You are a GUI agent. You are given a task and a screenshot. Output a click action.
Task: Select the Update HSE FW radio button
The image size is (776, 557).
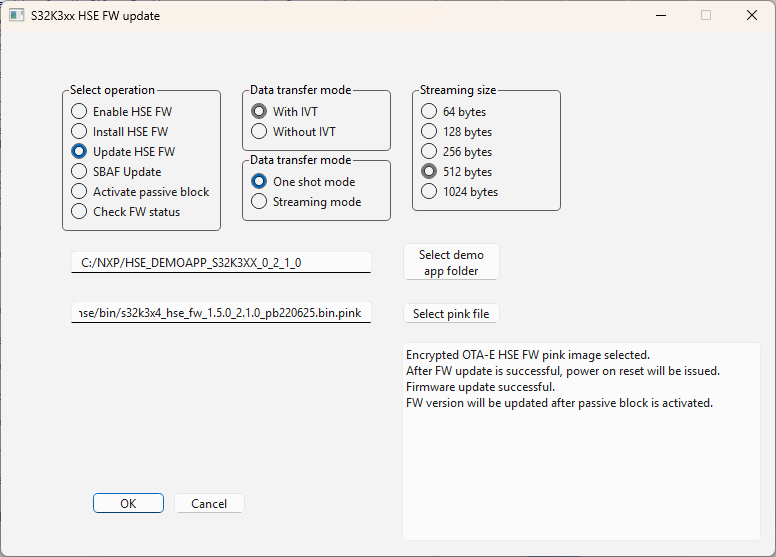79,152
